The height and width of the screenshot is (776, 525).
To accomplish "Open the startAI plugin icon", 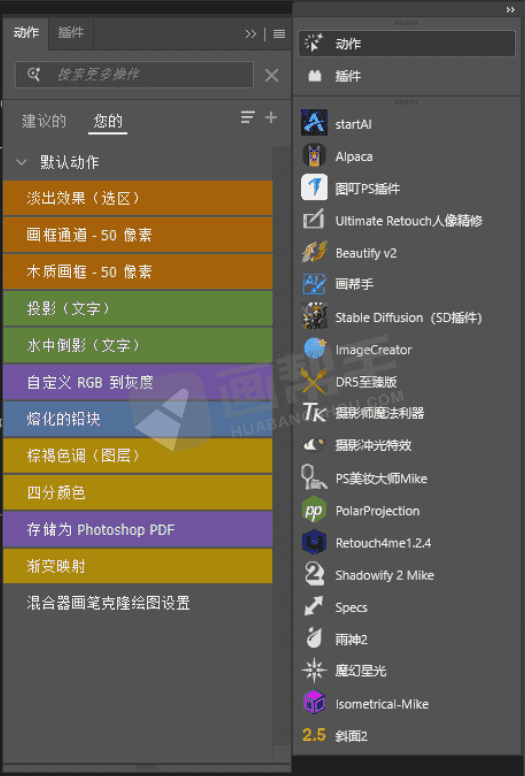I will pyautogui.click(x=314, y=123).
